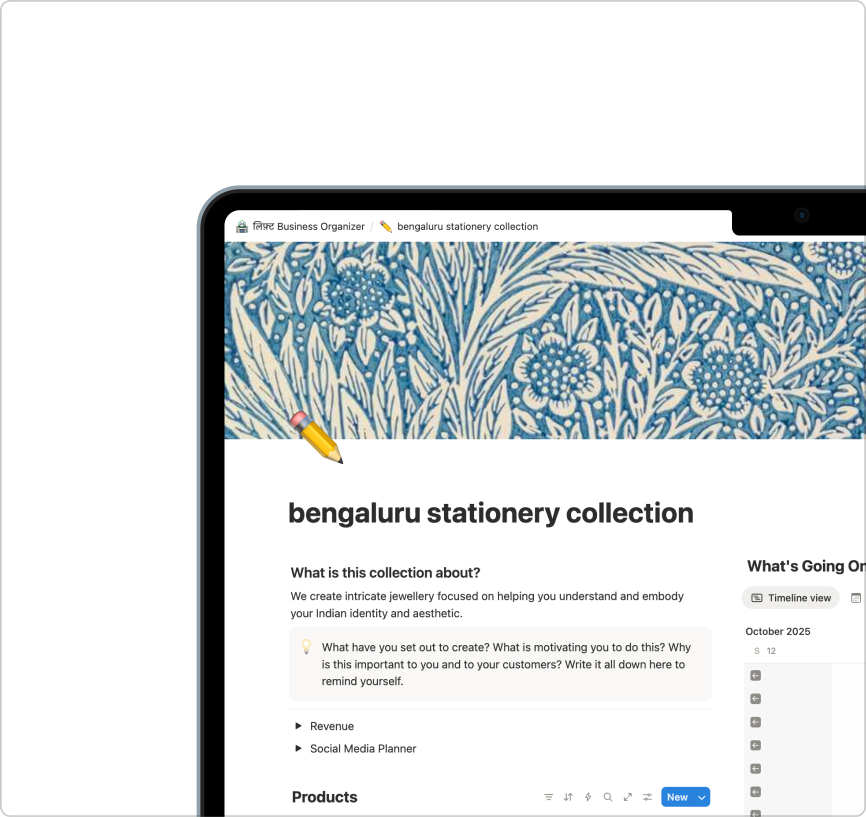Expand the Revenue toggle triangle
Image resolution: width=866 pixels, height=817 pixels.
tap(298, 726)
